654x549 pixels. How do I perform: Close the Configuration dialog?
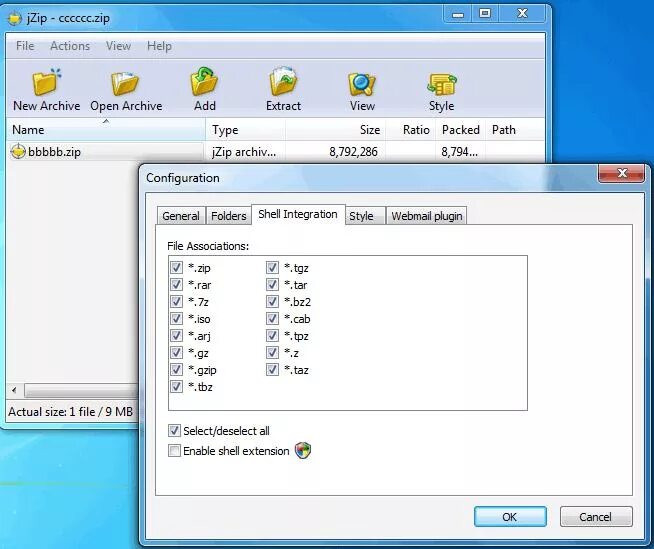pos(622,173)
